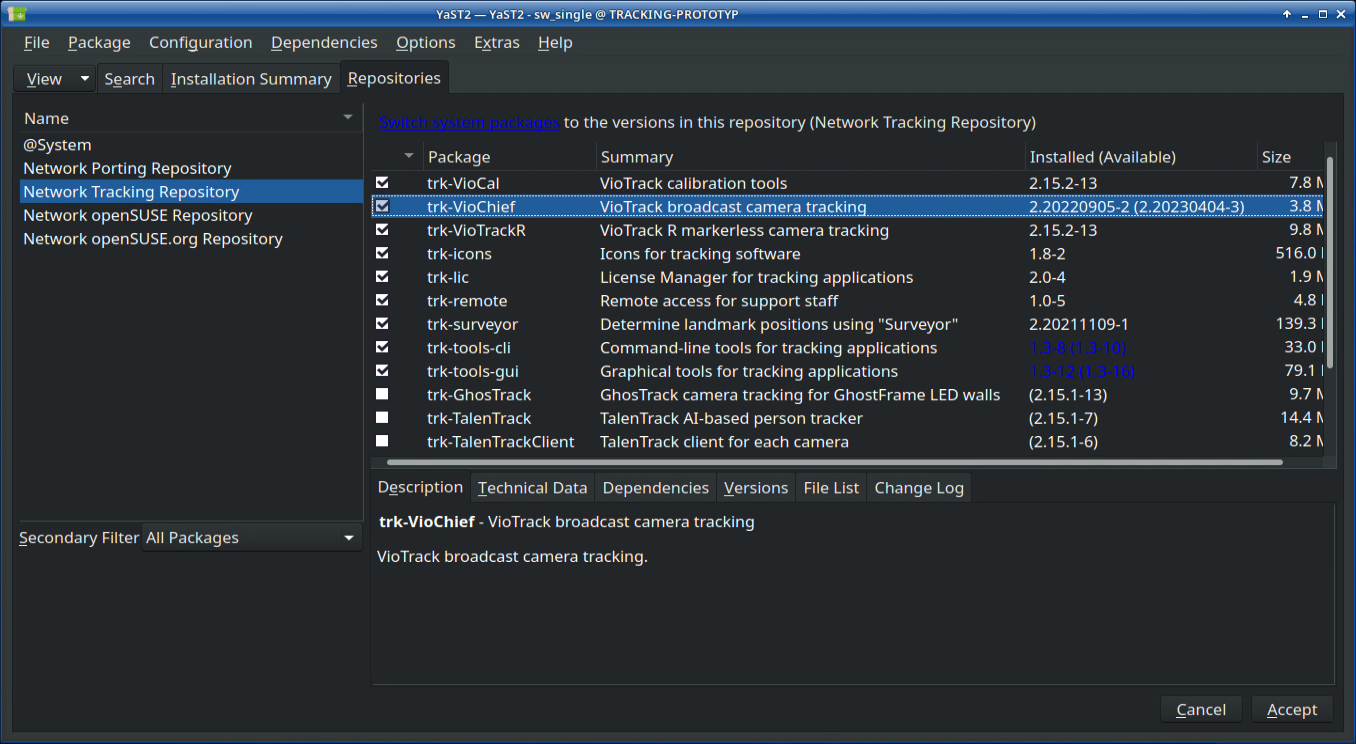1356x744 pixels.
Task: Toggle the trk-tools-gui package checkbox
Action: point(382,371)
